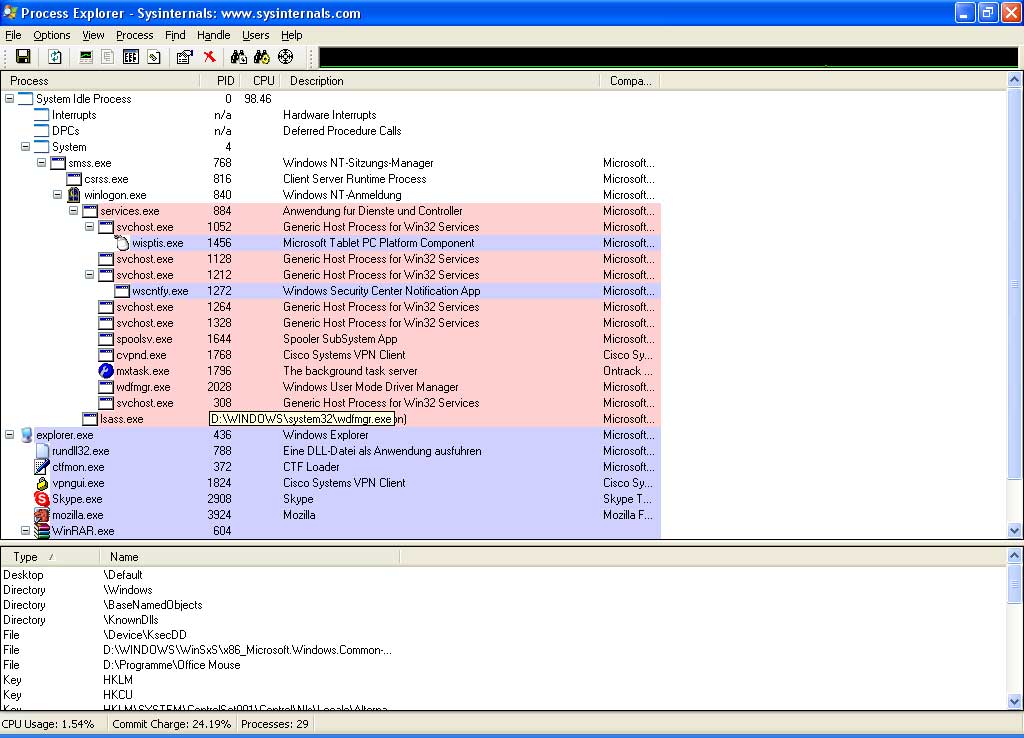The width and height of the screenshot is (1024, 738).
Task: Collapse svchost.exe PID 1212 node
Action: click(89, 274)
